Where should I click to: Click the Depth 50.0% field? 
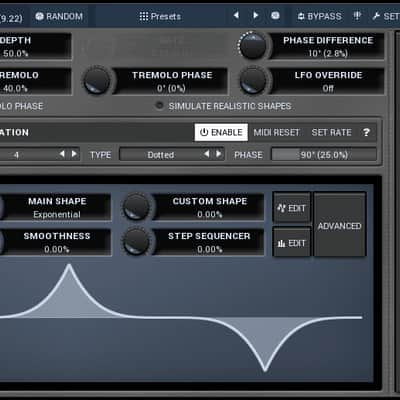coord(35,46)
